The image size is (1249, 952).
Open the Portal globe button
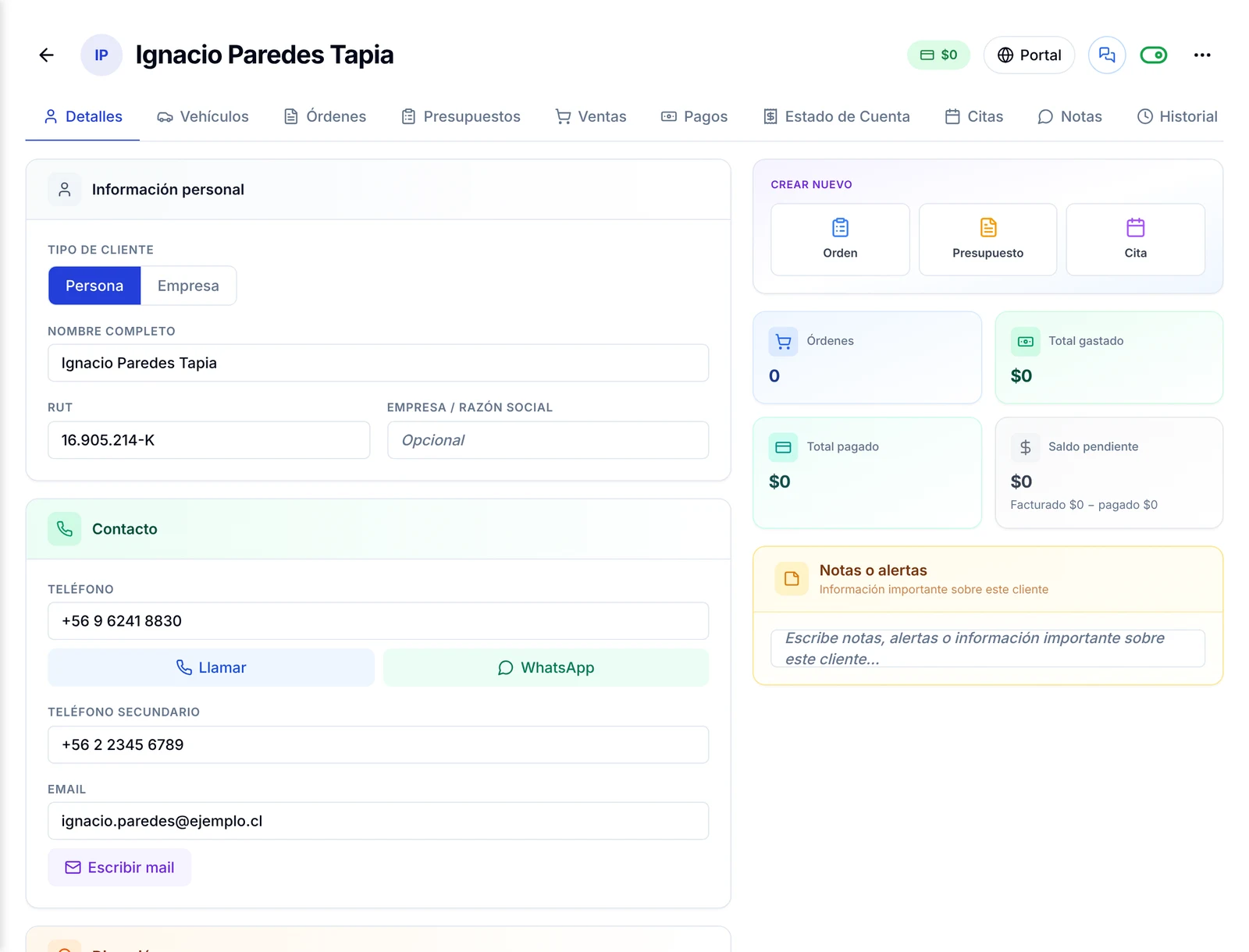(x=1029, y=55)
